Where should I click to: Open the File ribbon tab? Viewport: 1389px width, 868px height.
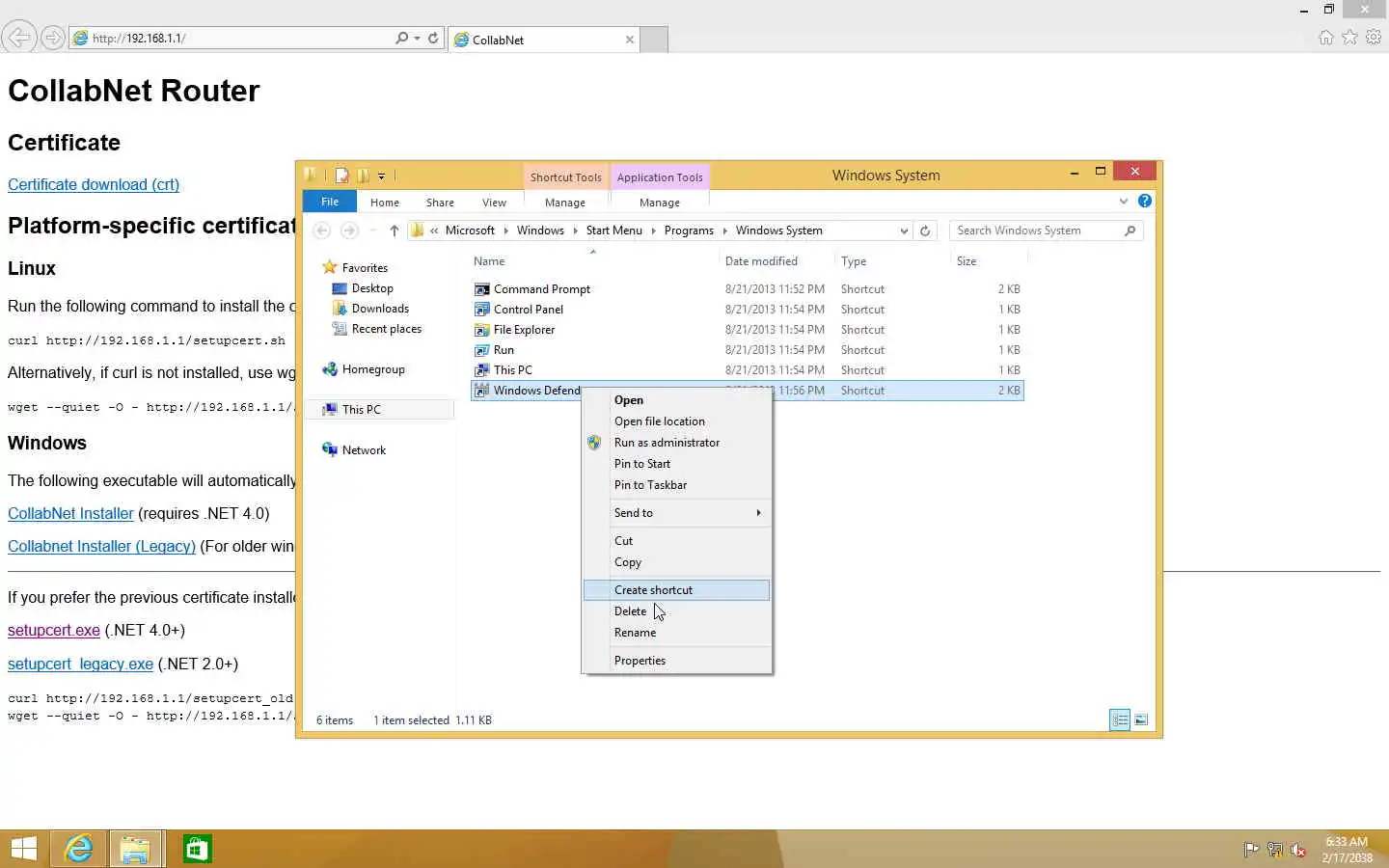330,202
